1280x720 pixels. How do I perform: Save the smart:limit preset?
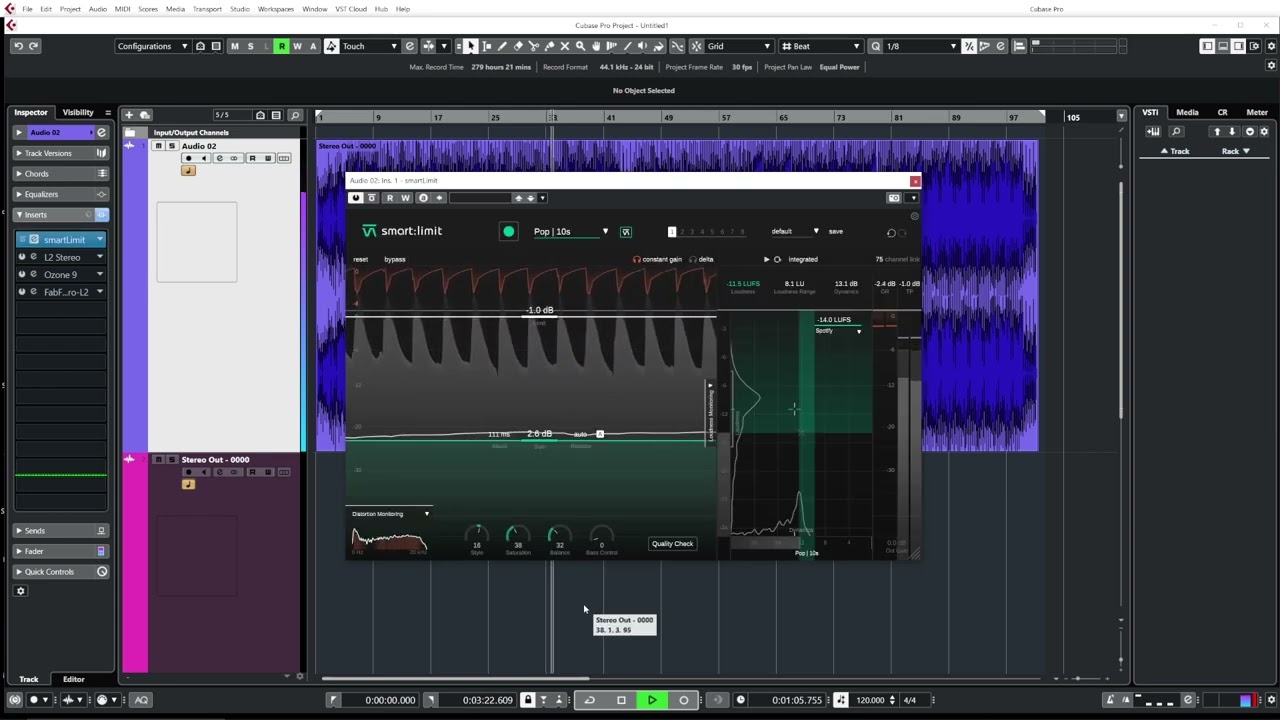click(x=836, y=232)
